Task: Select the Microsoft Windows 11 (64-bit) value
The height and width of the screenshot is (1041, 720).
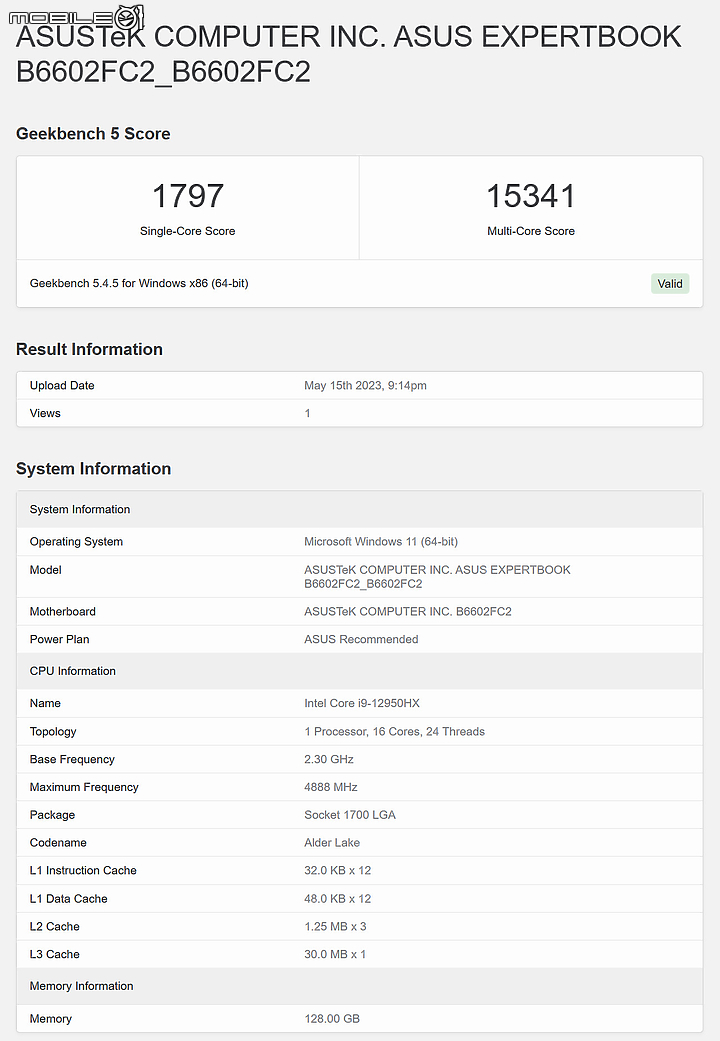Action: tap(381, 542)
